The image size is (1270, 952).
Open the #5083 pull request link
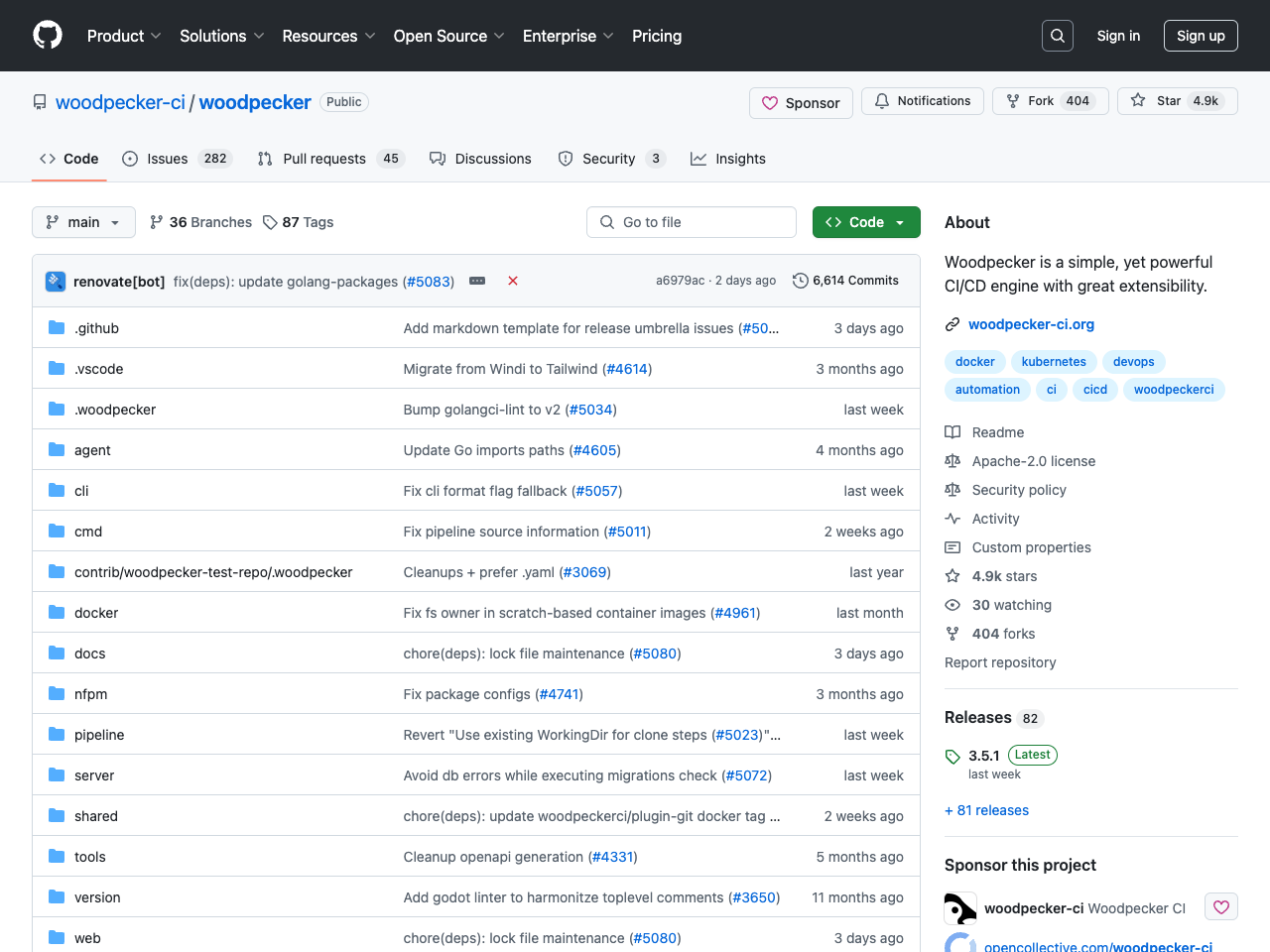tap(429, 282)
